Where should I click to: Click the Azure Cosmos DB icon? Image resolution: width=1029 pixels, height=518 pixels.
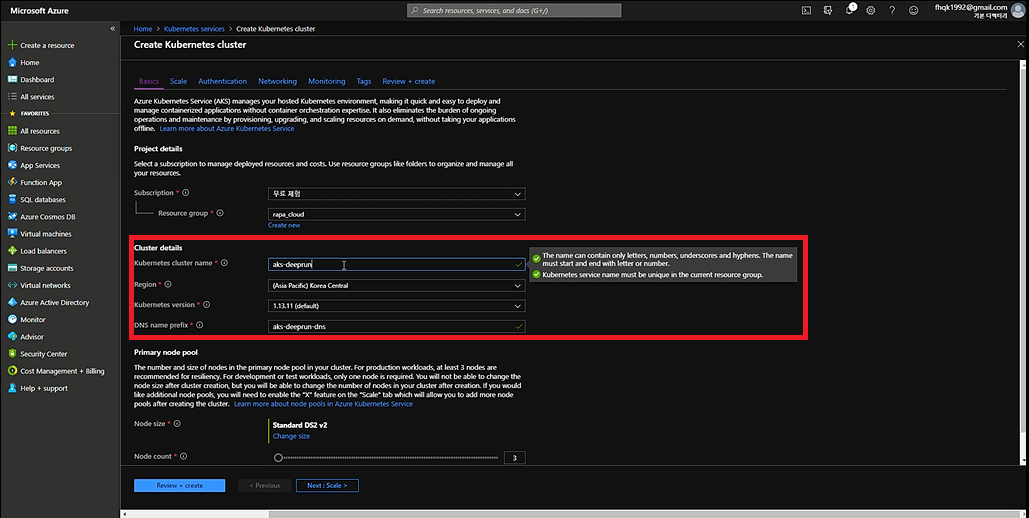12,216
